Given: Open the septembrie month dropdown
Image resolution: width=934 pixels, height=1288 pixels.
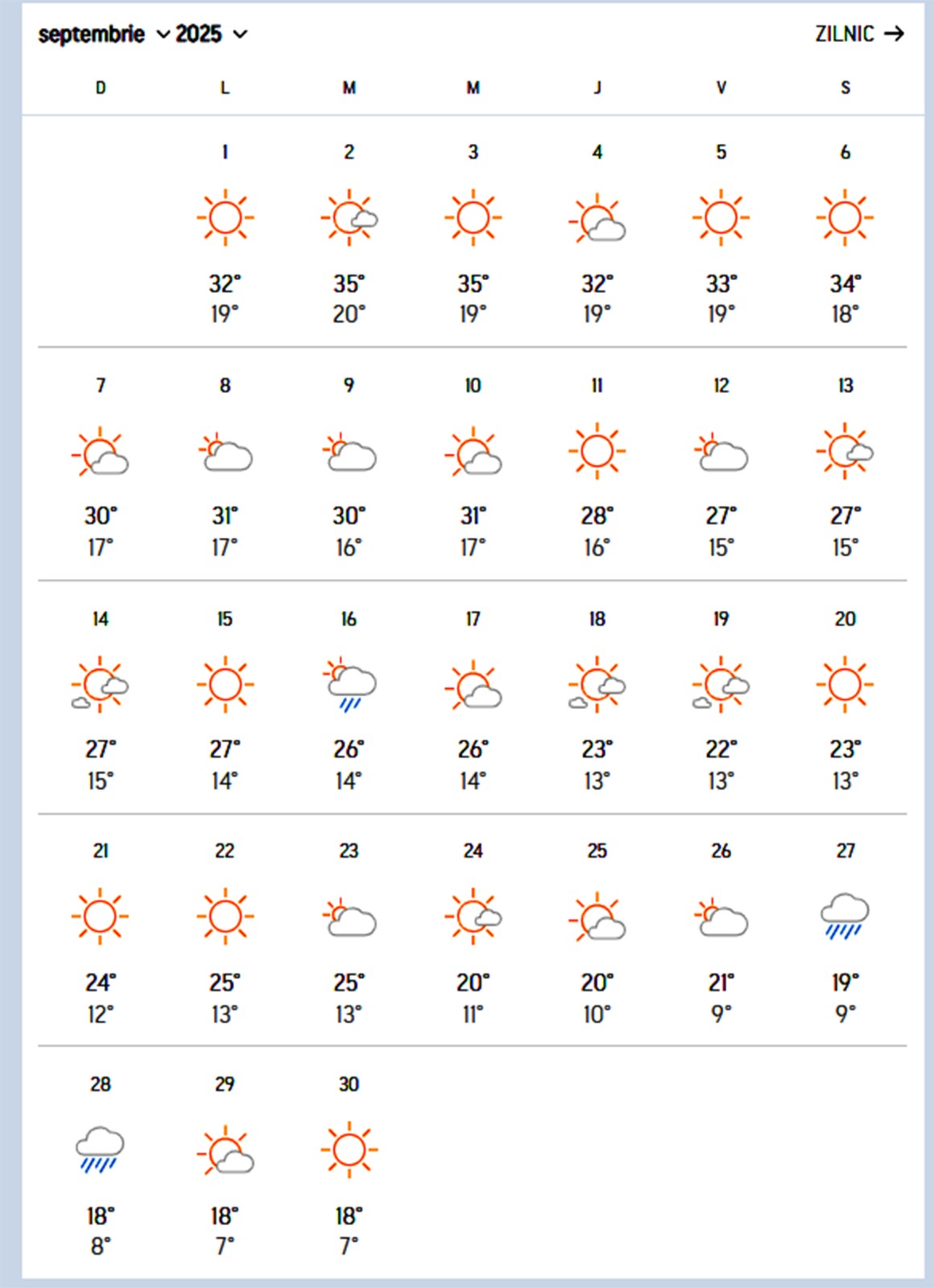Looking at the screenshot, I should (x=104, y=35).
